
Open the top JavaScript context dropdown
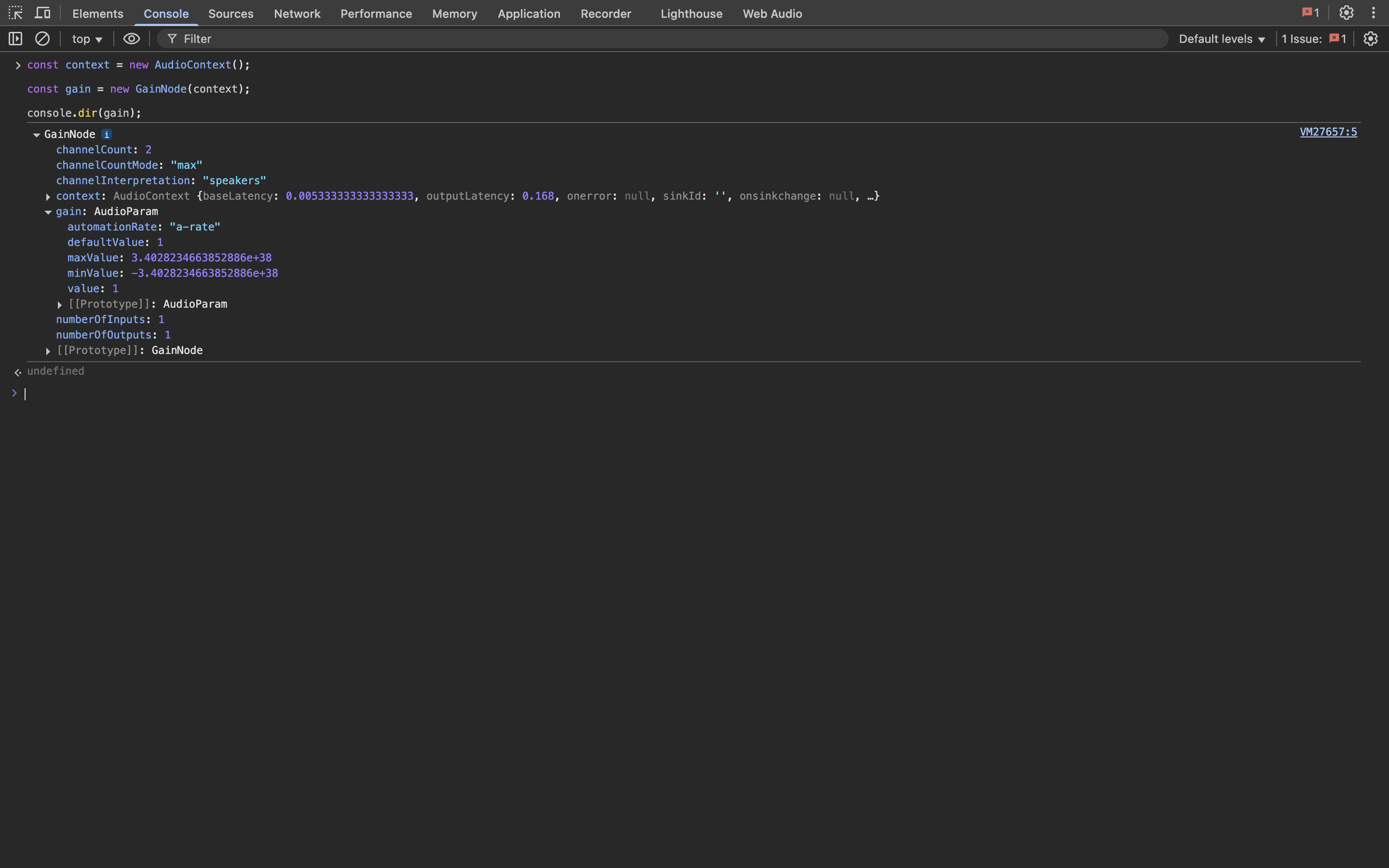point(87,39)
